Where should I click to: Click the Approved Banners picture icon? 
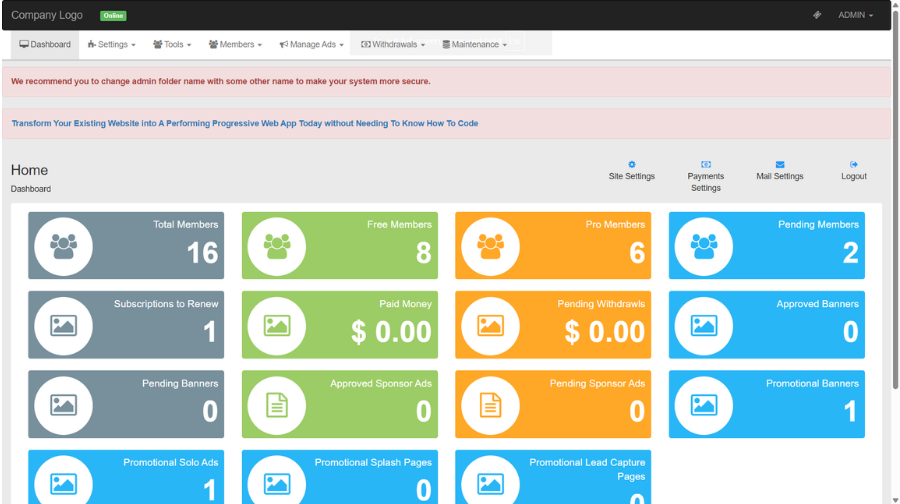pos(704,325)
